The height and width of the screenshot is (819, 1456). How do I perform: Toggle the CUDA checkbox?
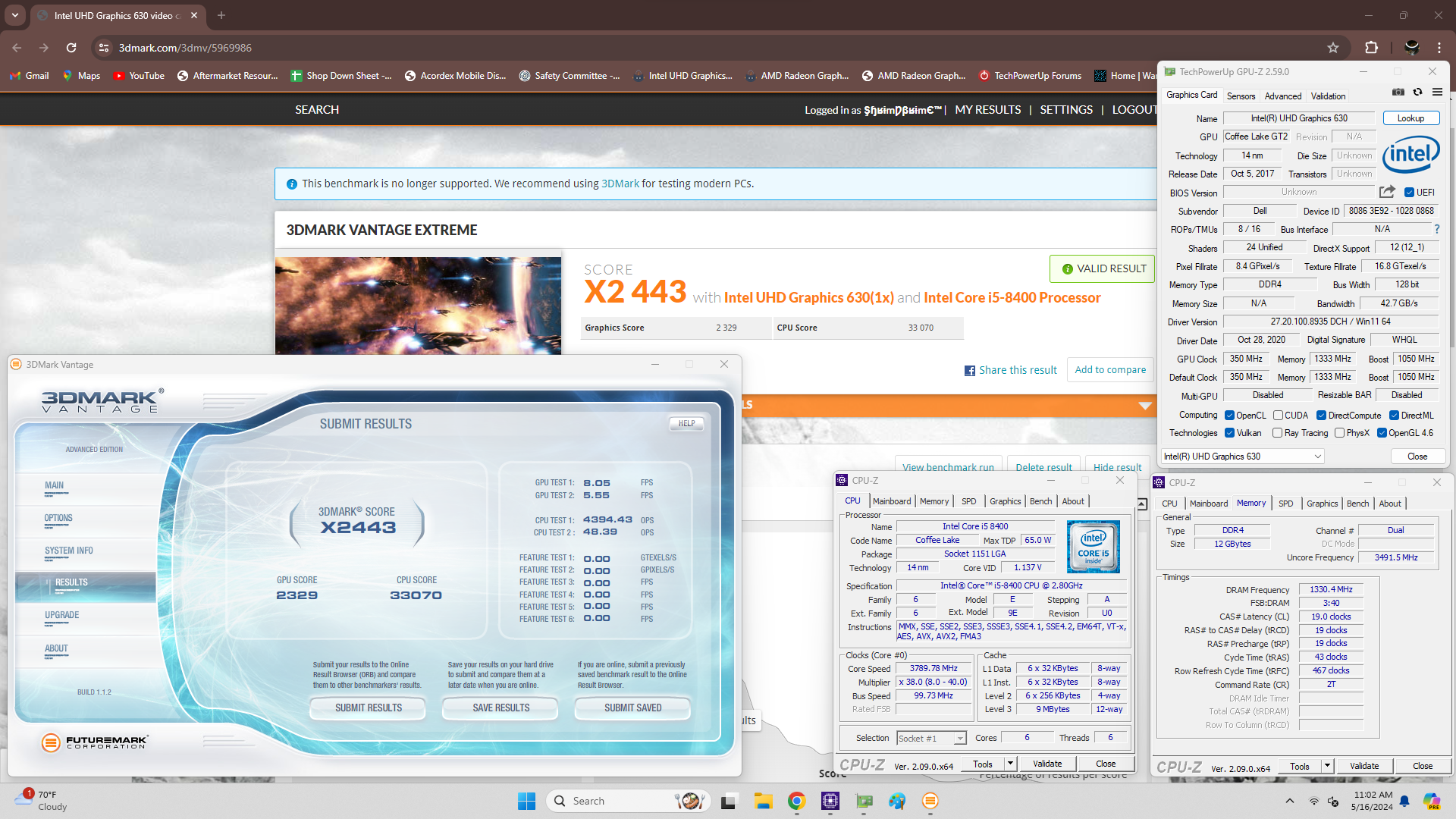pyautogui.click(x=1278, y=416)
